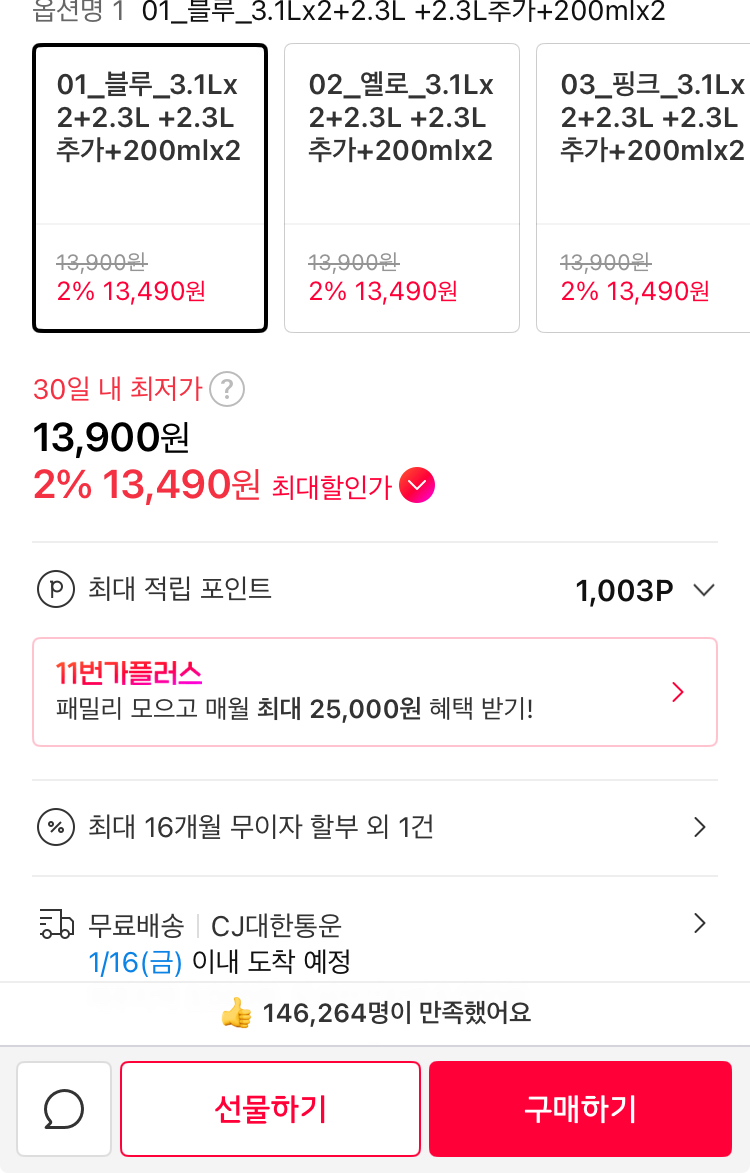Tap the red arrow in 11번가플러스 banner
The image size is (750, 1173).
678,692
